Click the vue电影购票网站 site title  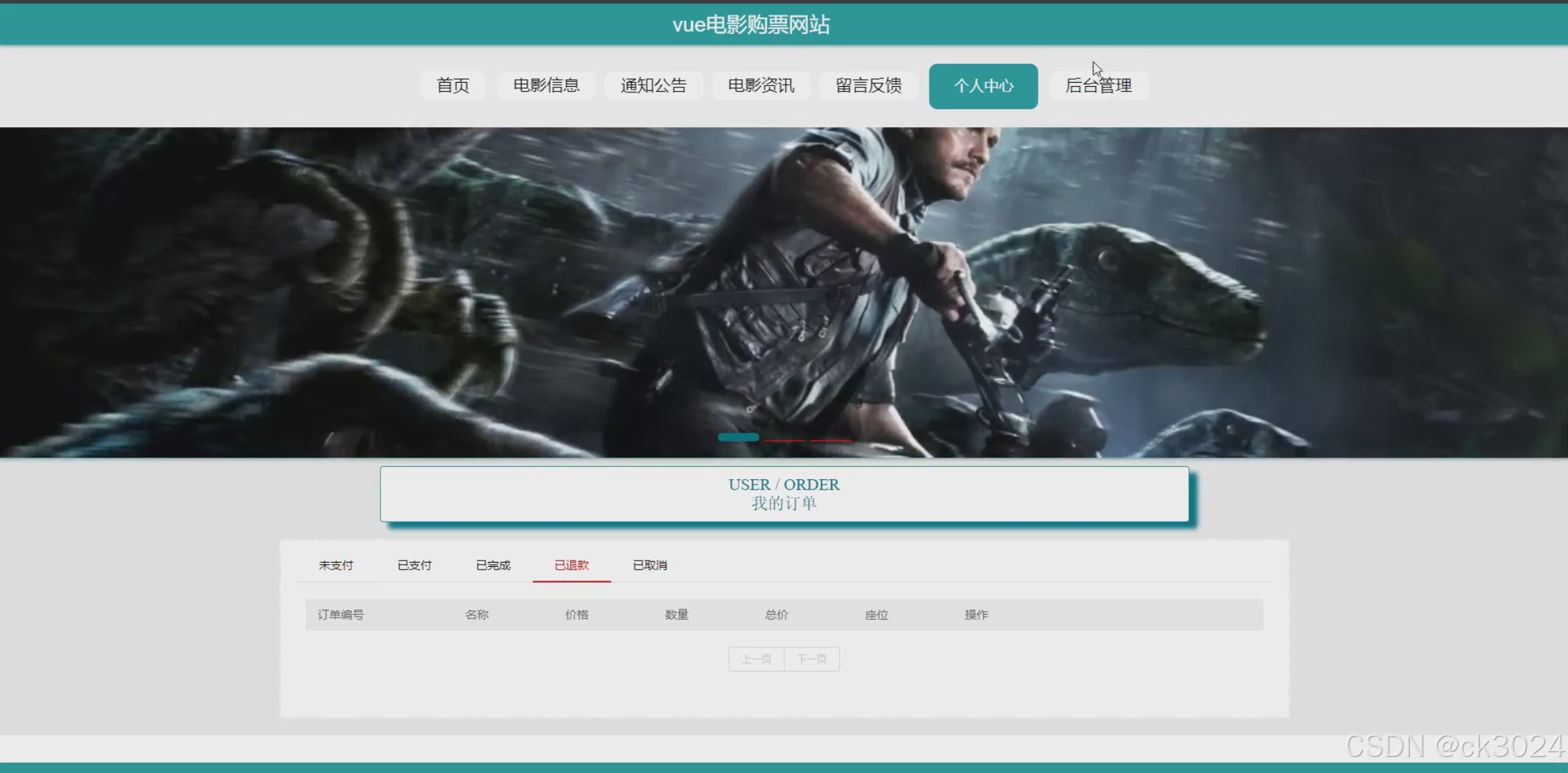[x=751, y=25]
